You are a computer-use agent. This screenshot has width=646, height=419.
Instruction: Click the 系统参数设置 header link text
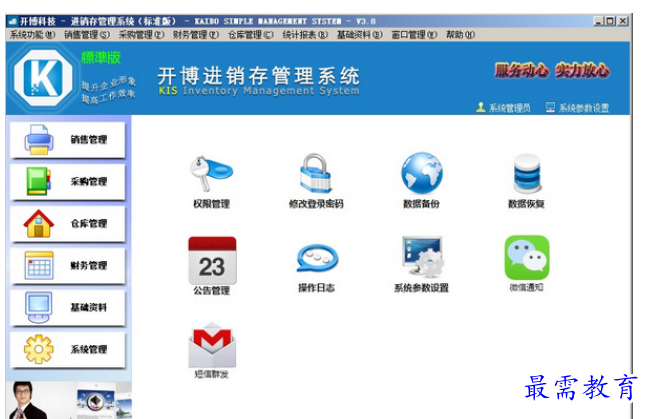584,108
